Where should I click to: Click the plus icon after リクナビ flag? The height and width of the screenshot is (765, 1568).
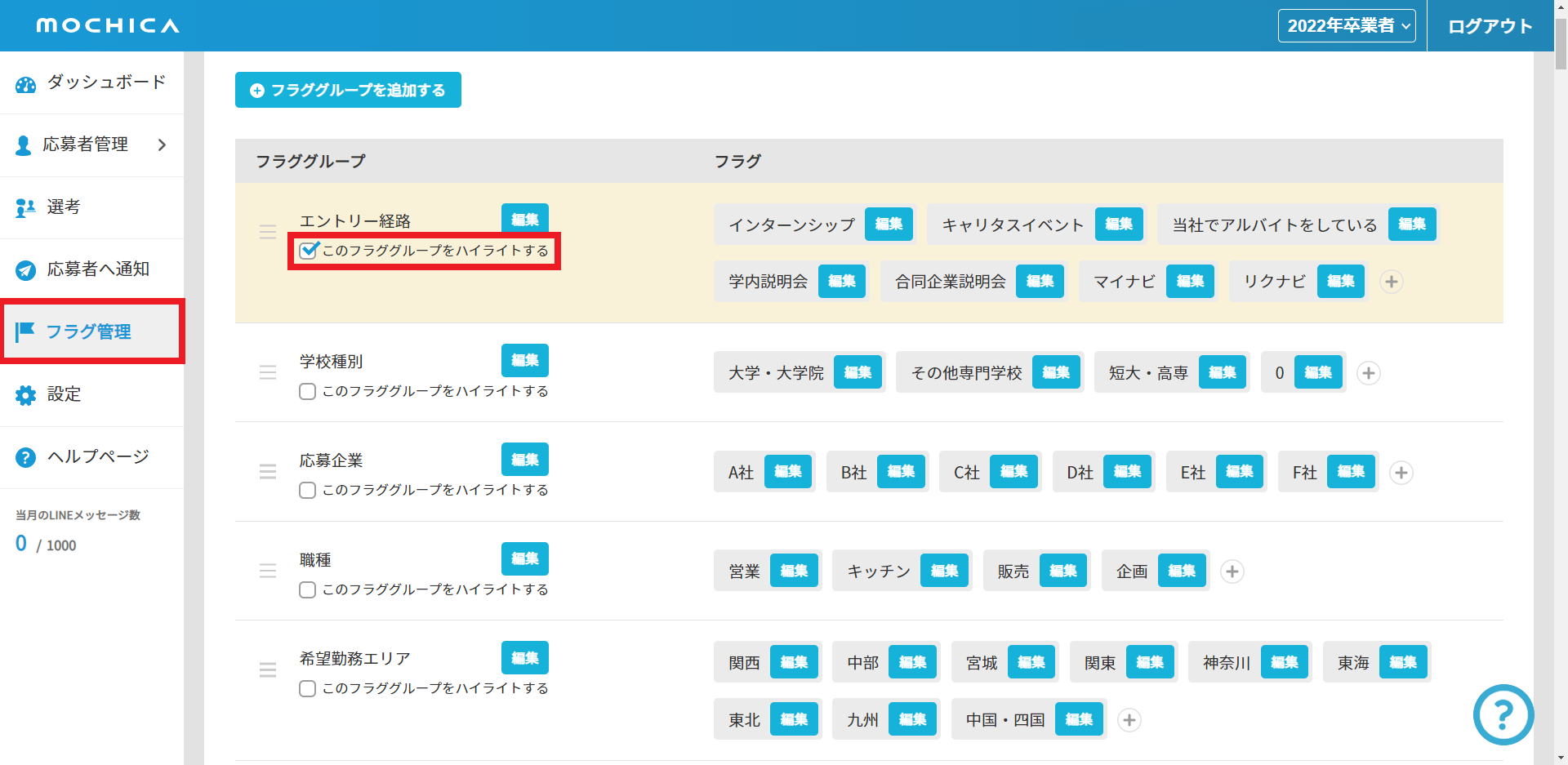(1391, 282)
